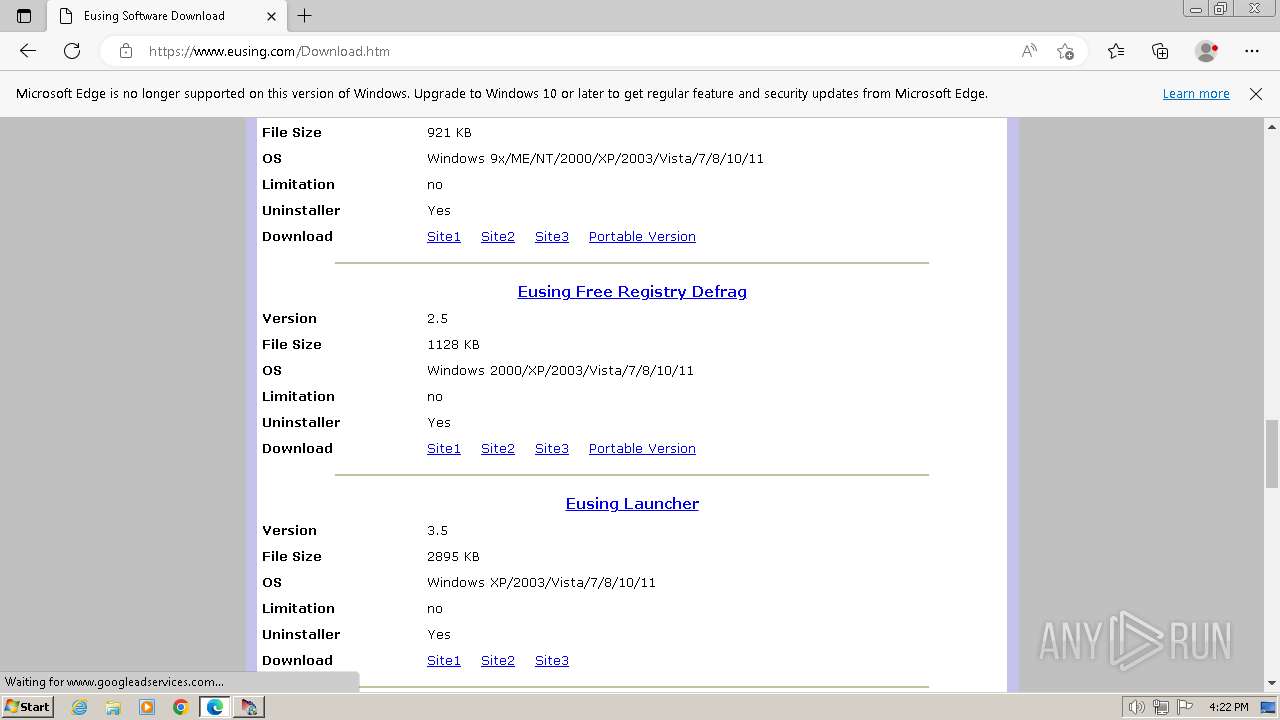Open the clock showing 4:22 PM
Viewport: 1280px width, 720px height.
click(1228, 707)
